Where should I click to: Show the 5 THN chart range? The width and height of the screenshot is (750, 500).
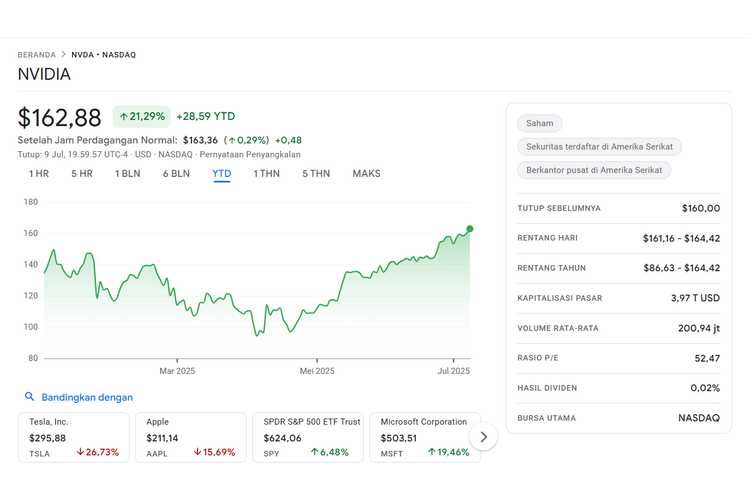click(x=316, y=174)
